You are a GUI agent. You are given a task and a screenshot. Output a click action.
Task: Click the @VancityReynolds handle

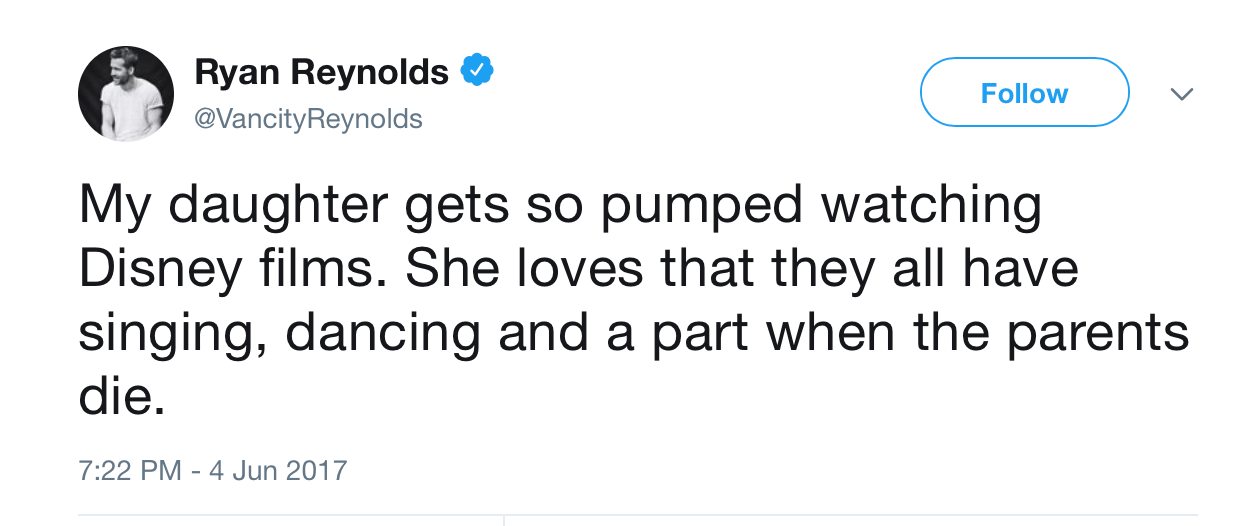click(308, 119)
